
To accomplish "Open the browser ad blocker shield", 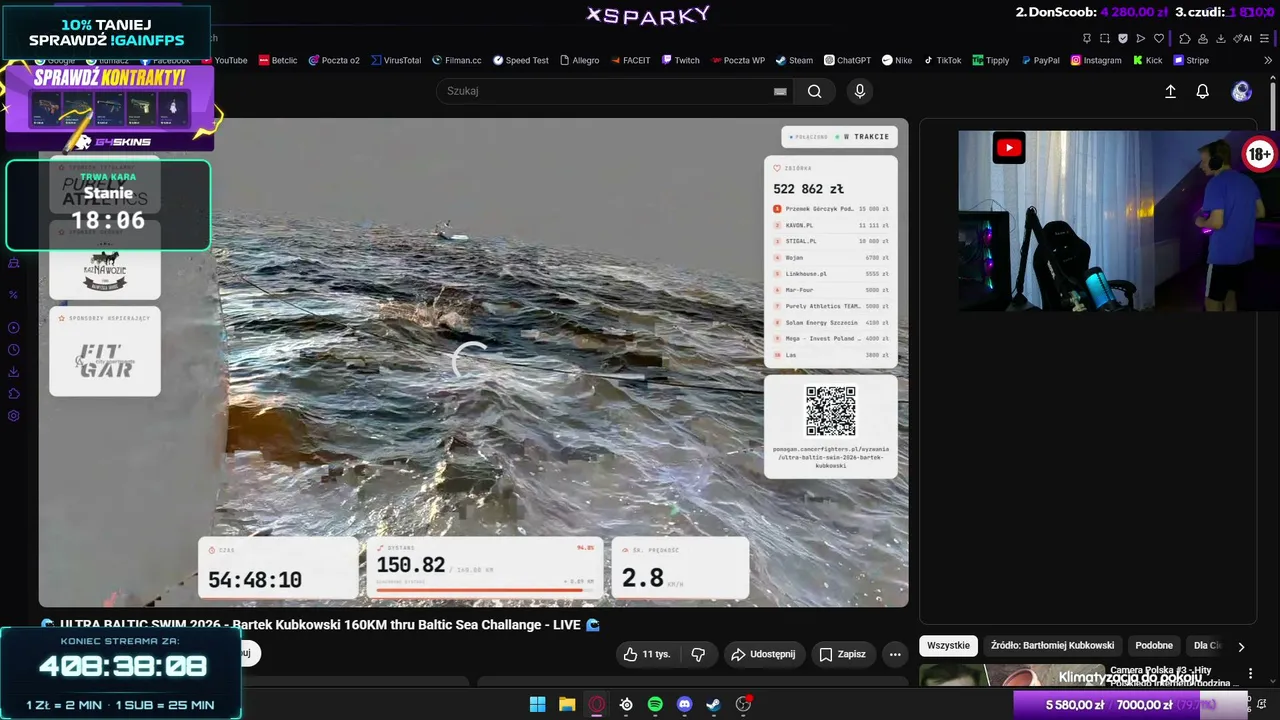I will pos(1123,38).
